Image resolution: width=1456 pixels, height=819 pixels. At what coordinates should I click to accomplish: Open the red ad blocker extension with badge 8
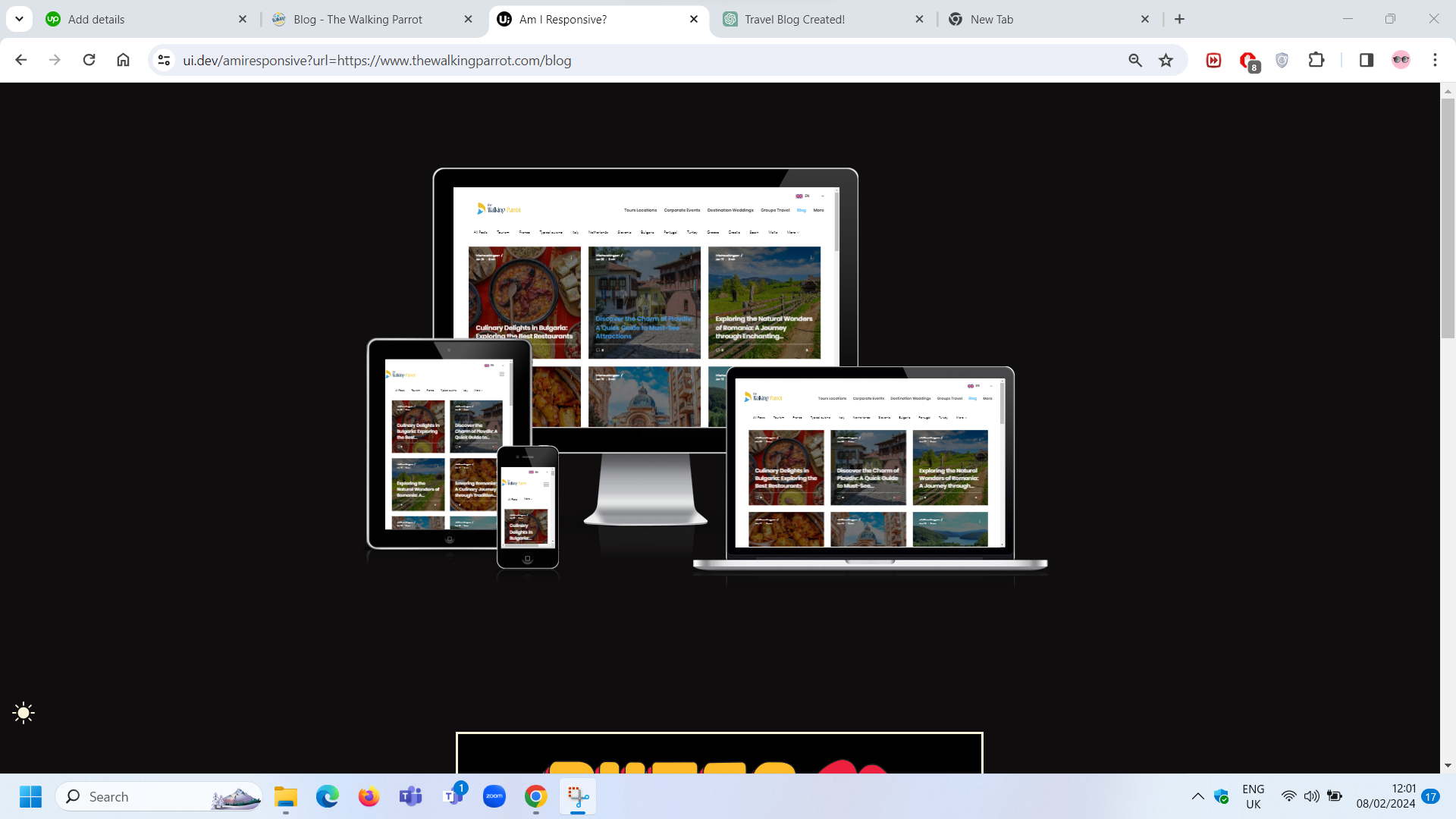[1247, 61]
